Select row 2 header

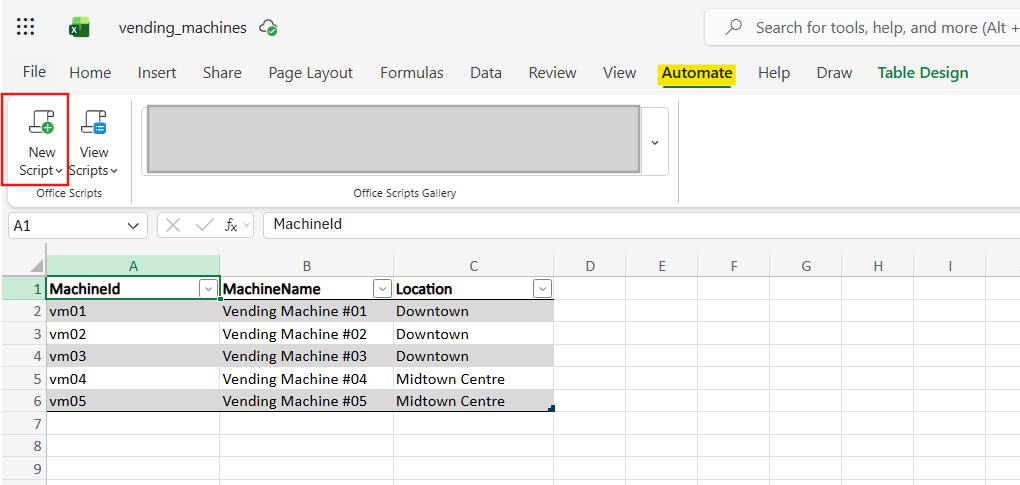point(23,311)
